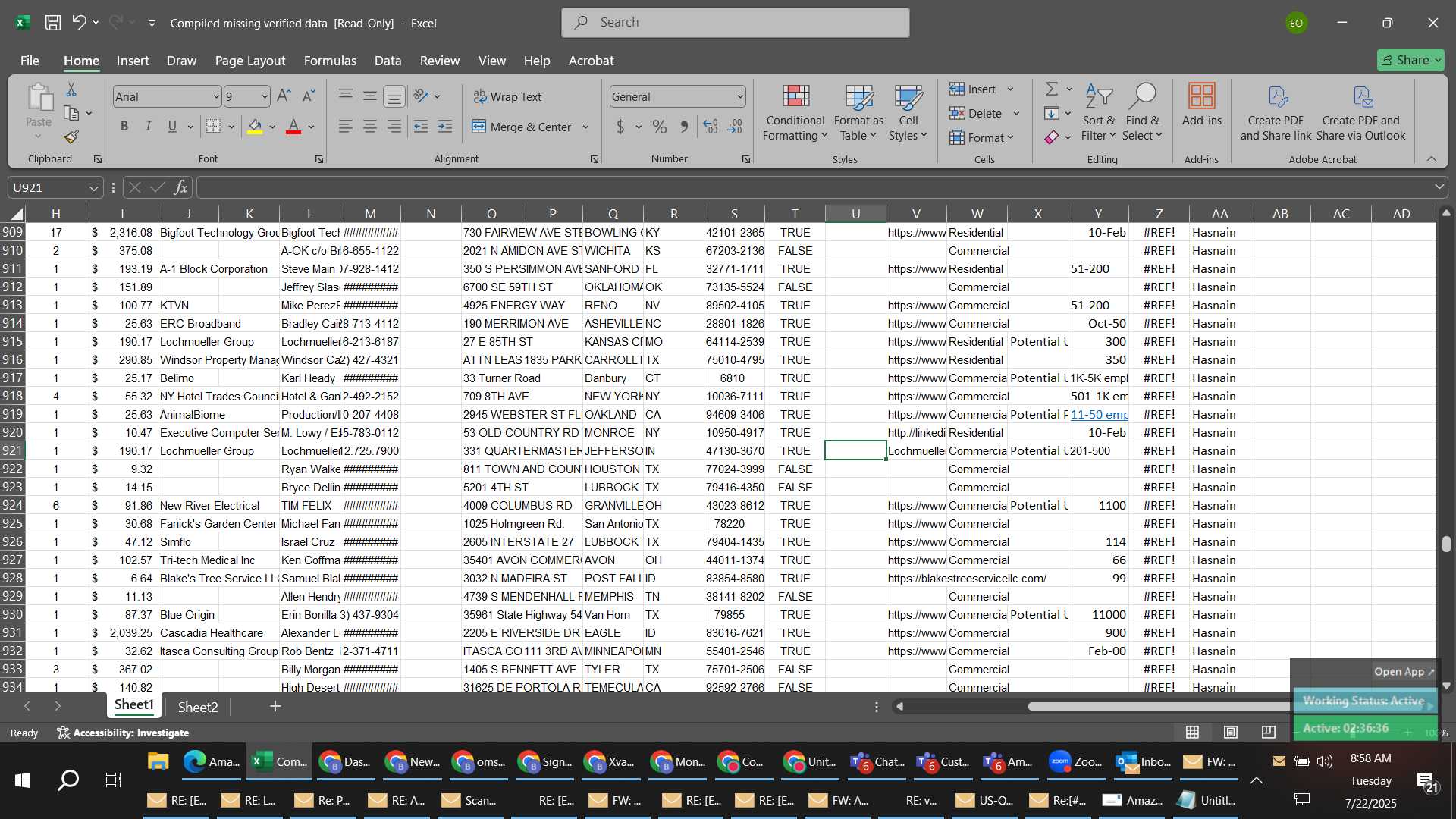
Task: Open the File menu
Action: point(30,61)
